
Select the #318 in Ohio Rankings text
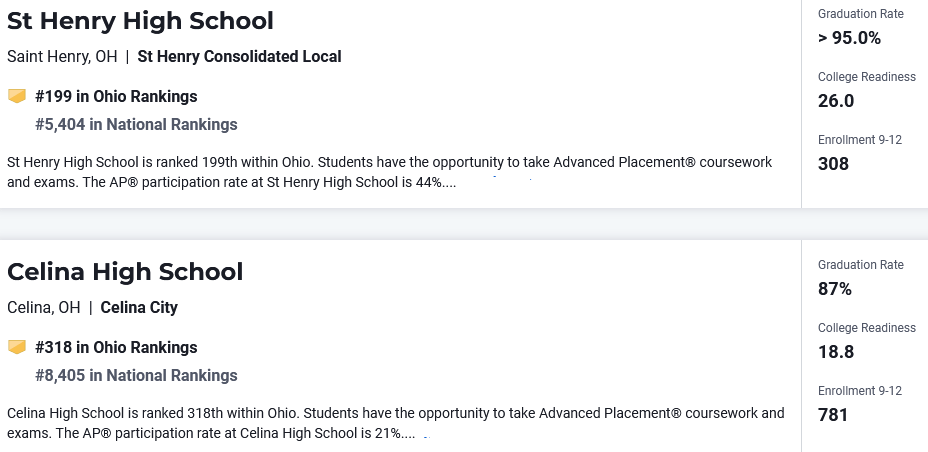click(x=116, y=348)
